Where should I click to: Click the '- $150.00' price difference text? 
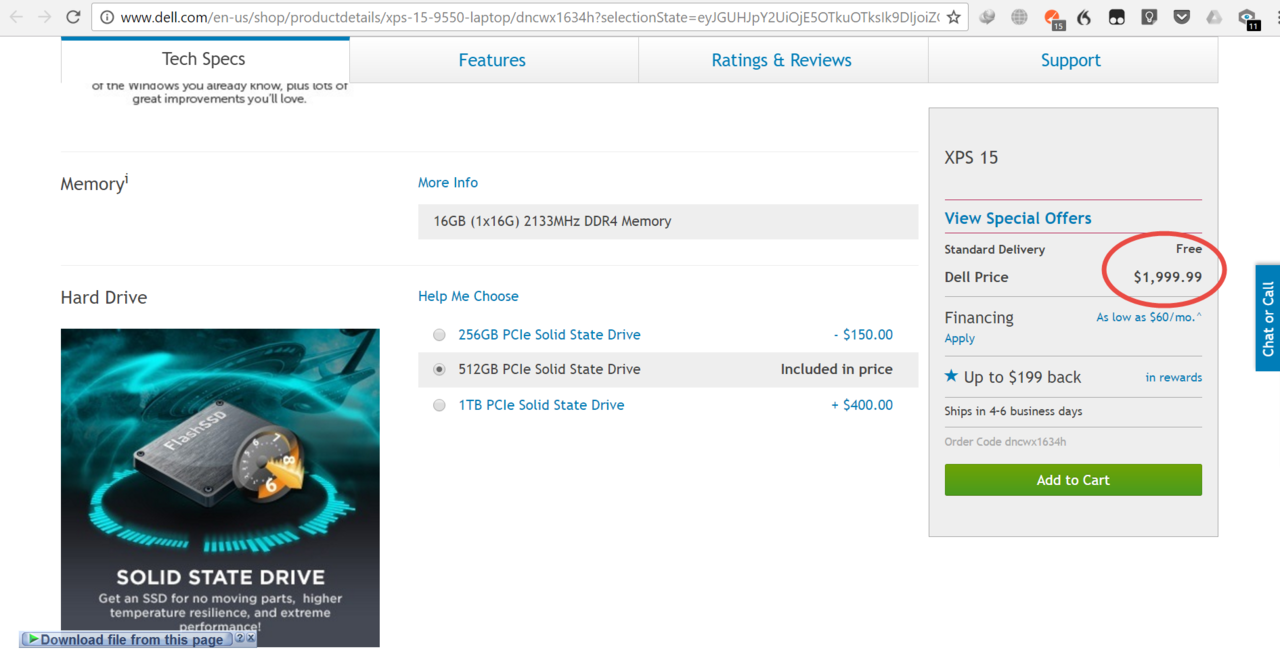(x=863, y=335)
